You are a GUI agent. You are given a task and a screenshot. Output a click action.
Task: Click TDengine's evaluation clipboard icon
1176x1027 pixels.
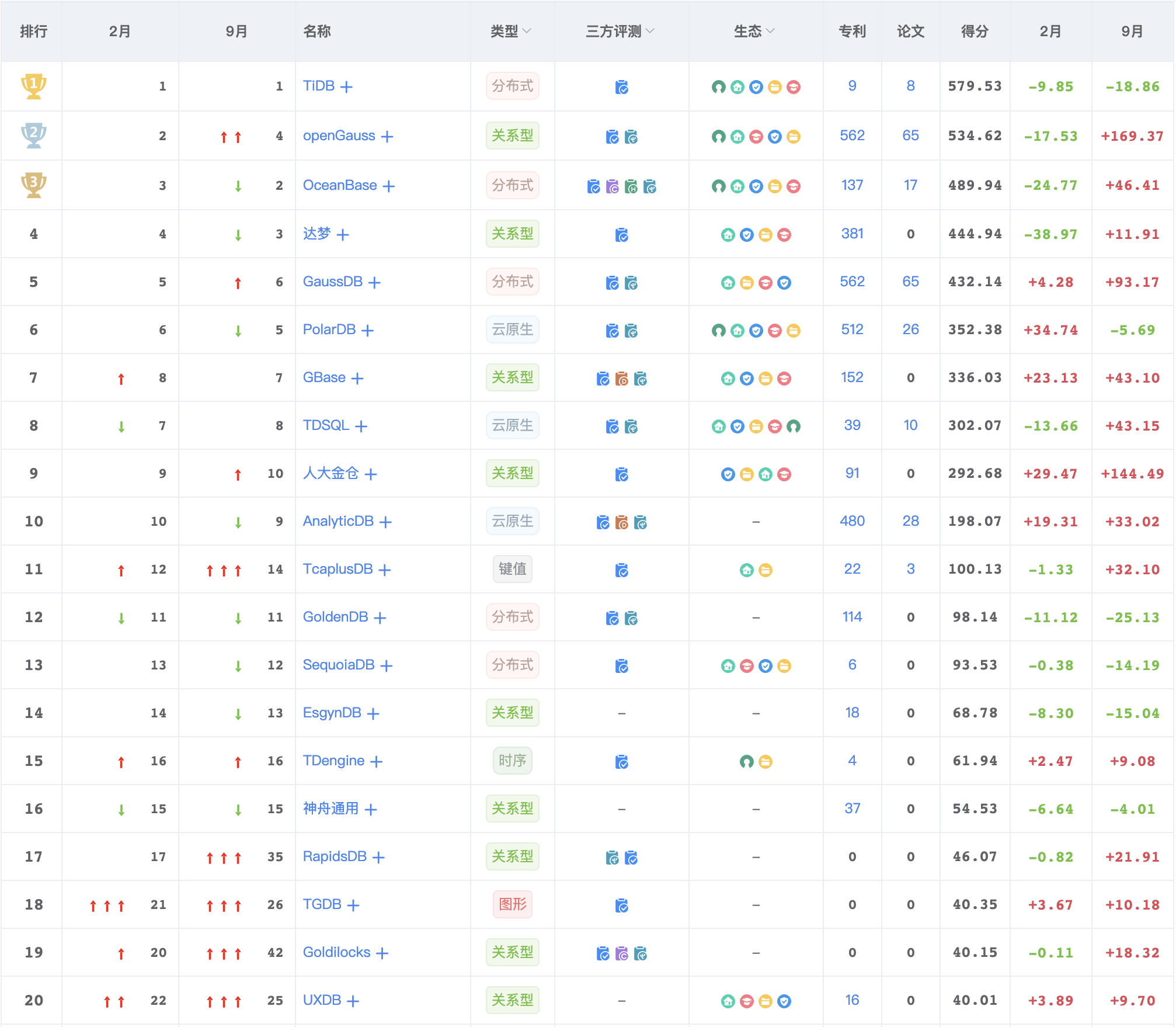coord(622,762)
